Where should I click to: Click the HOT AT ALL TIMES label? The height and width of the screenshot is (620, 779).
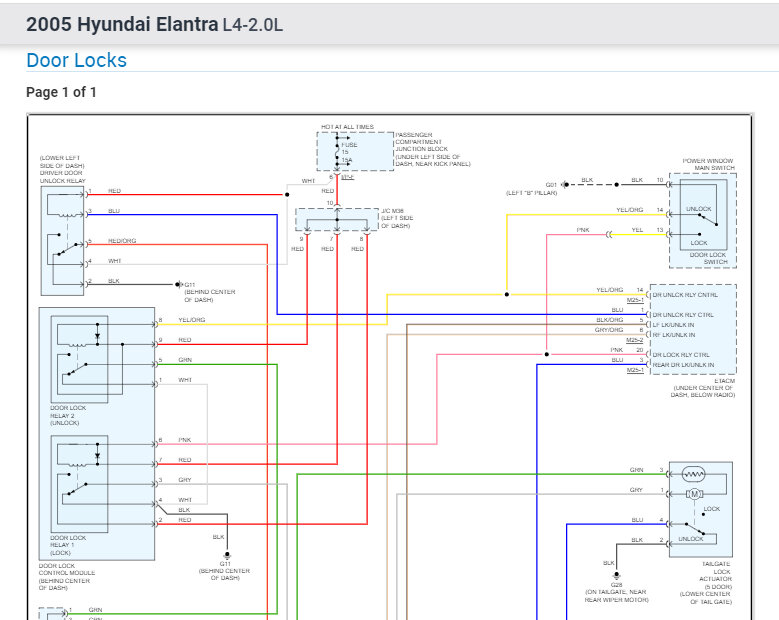pyautogui.click(x=347, y=127)
